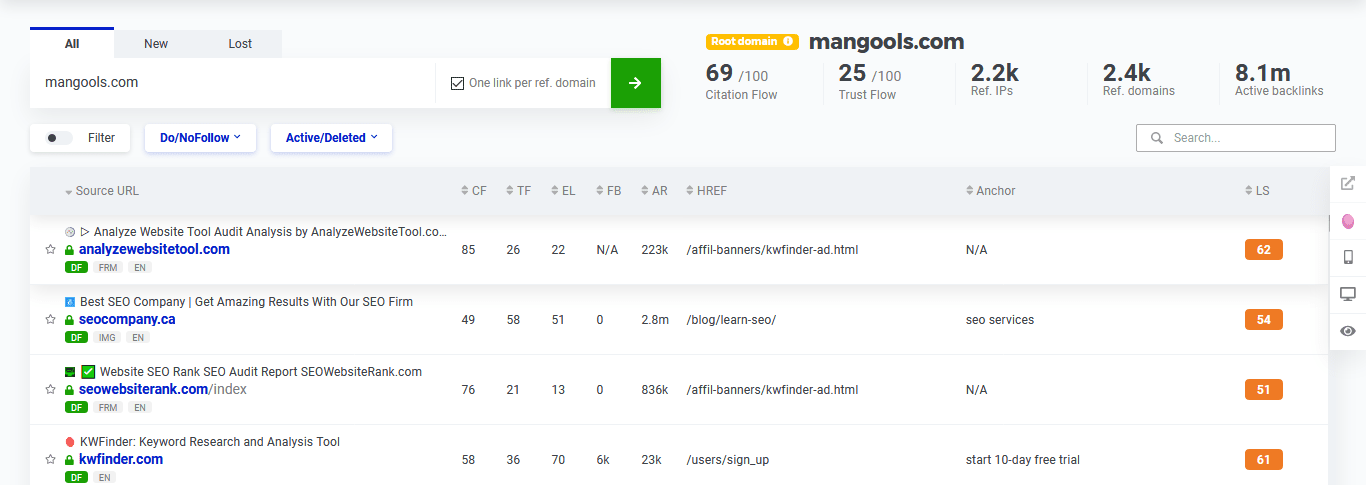
Task: Click the backlink Search input field
Action: tap(1247, 138)
